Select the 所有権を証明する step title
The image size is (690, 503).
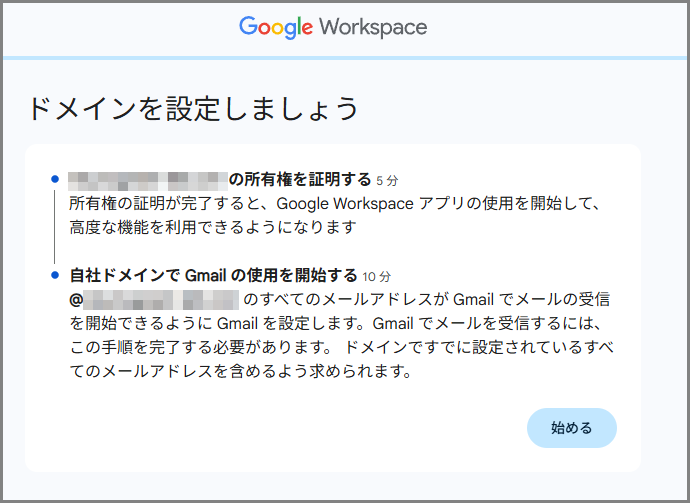pos(300,180)
